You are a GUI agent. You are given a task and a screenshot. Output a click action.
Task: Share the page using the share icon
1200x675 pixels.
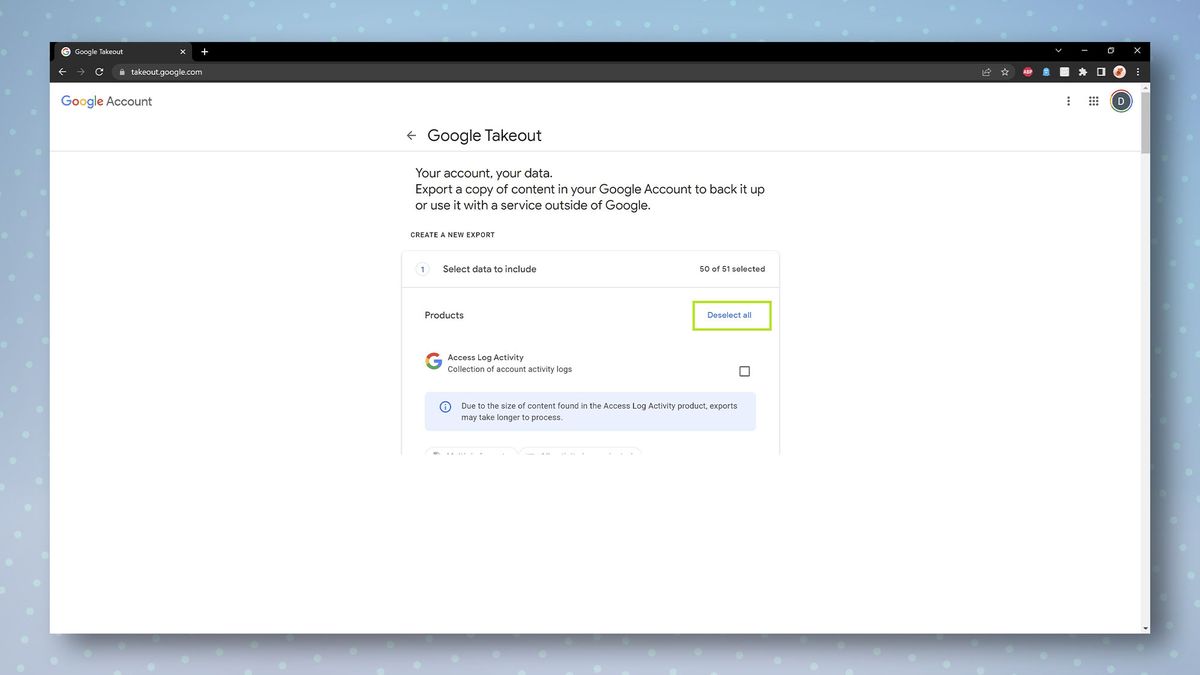pos(986,72)
